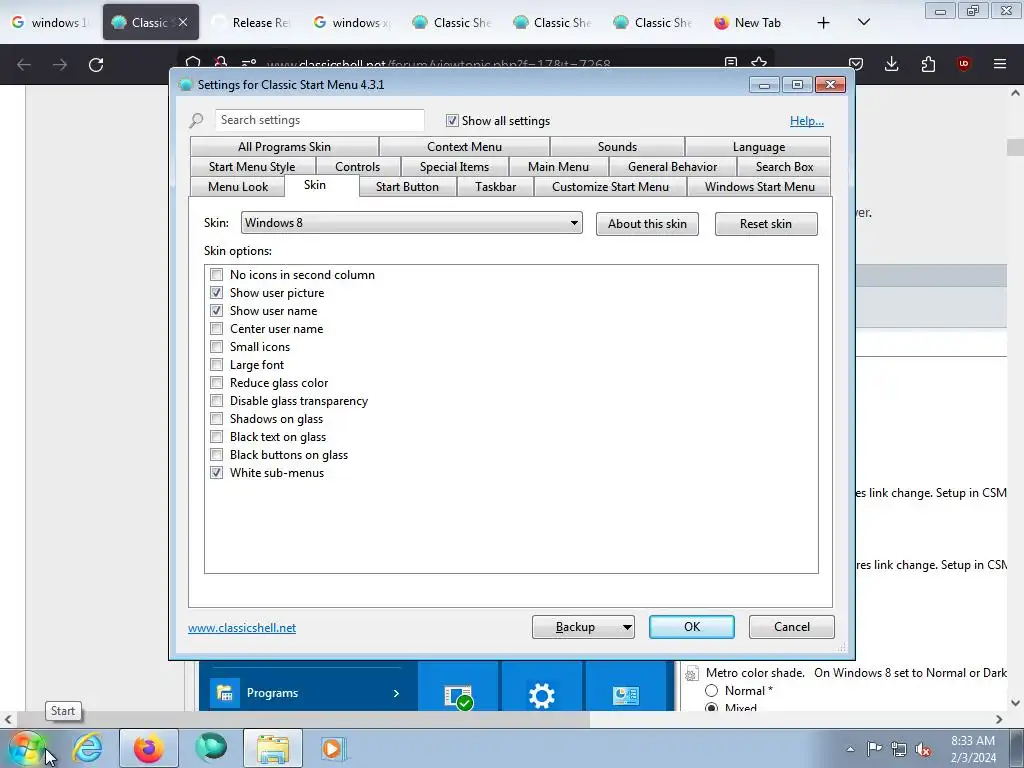Enable No icons in second column
Viewport: 1024px width, 768px height.
point(216,275)
